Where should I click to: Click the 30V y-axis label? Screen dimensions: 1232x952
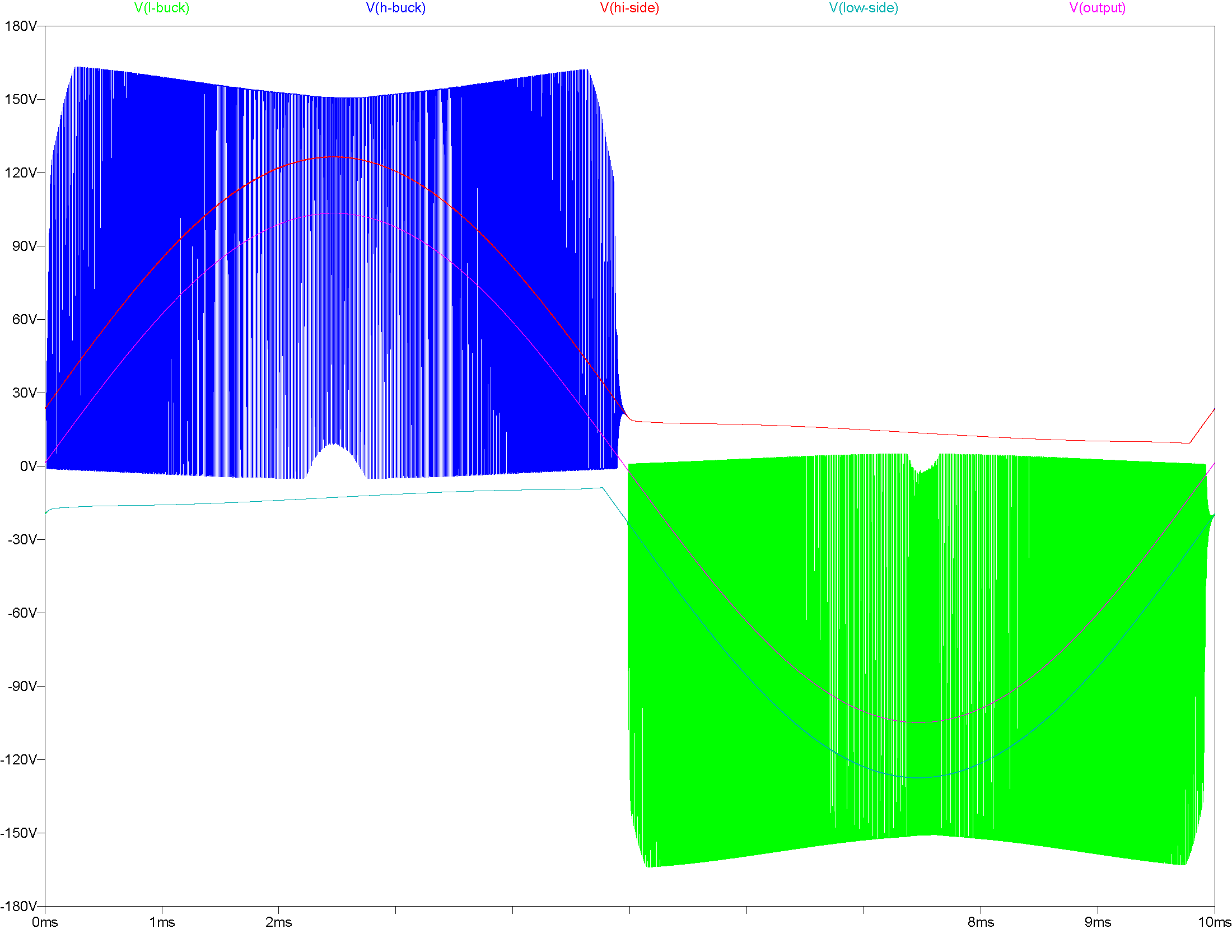25,393
